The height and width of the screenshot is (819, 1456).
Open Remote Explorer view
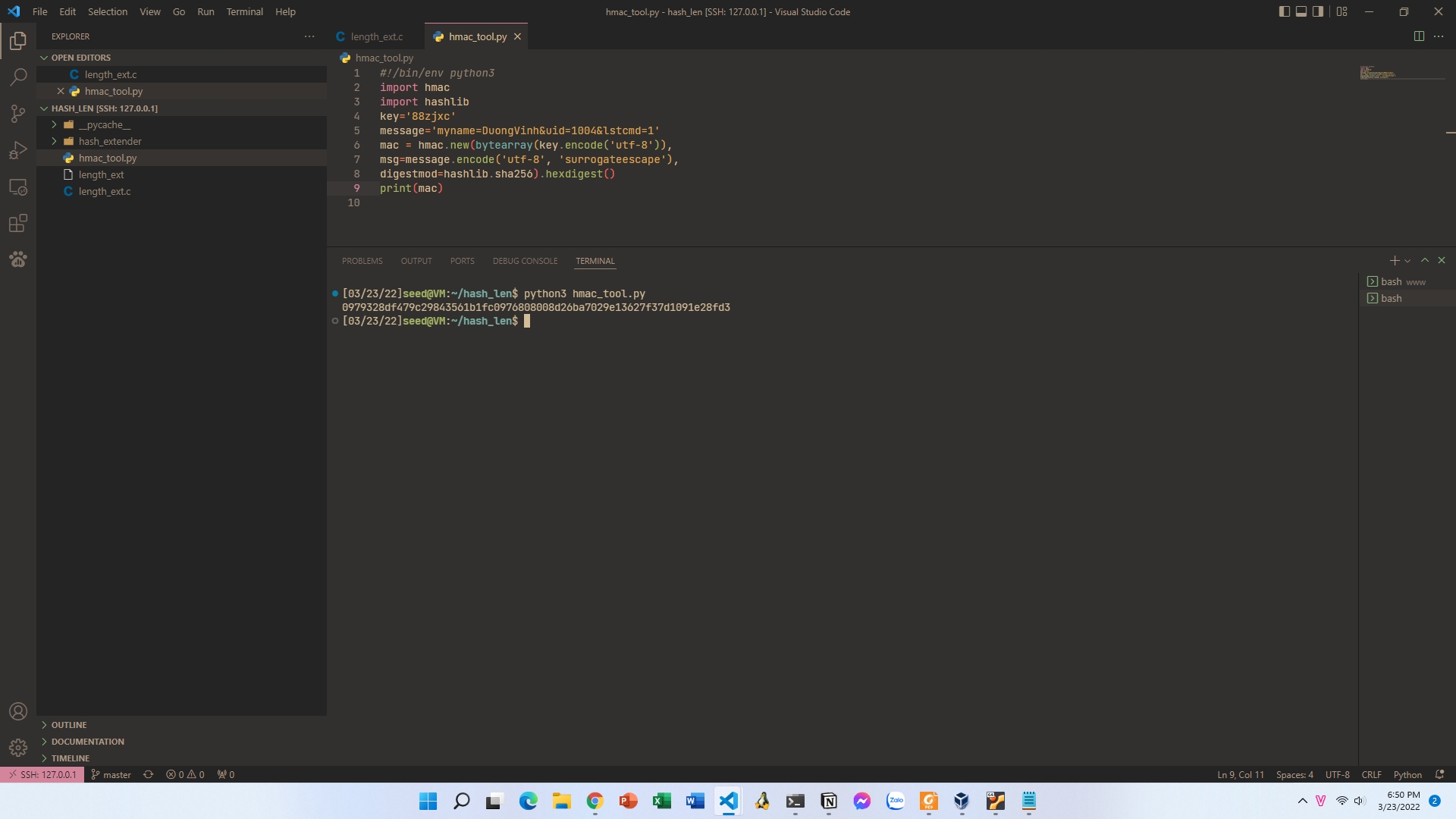[18, 187]
